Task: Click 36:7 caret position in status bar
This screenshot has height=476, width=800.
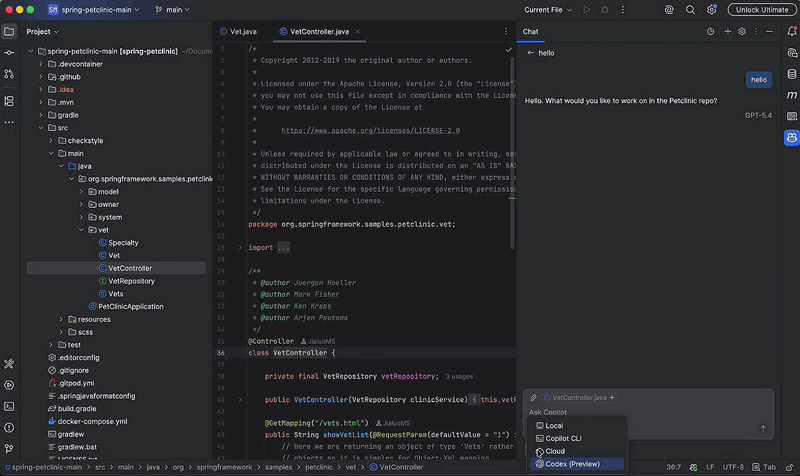Action: click(x=673, y=467)
